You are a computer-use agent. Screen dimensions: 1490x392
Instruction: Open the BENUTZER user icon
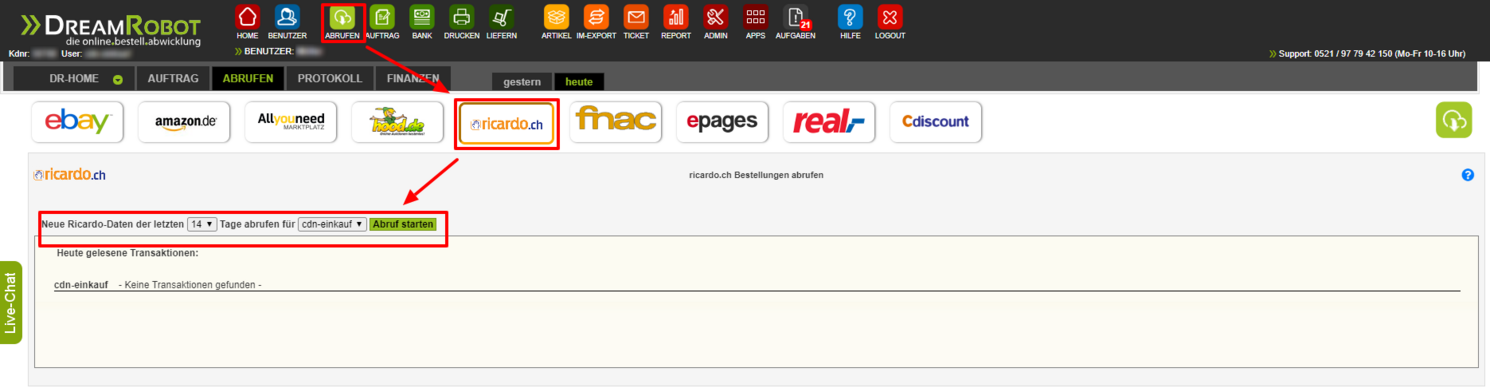point(286,17)
